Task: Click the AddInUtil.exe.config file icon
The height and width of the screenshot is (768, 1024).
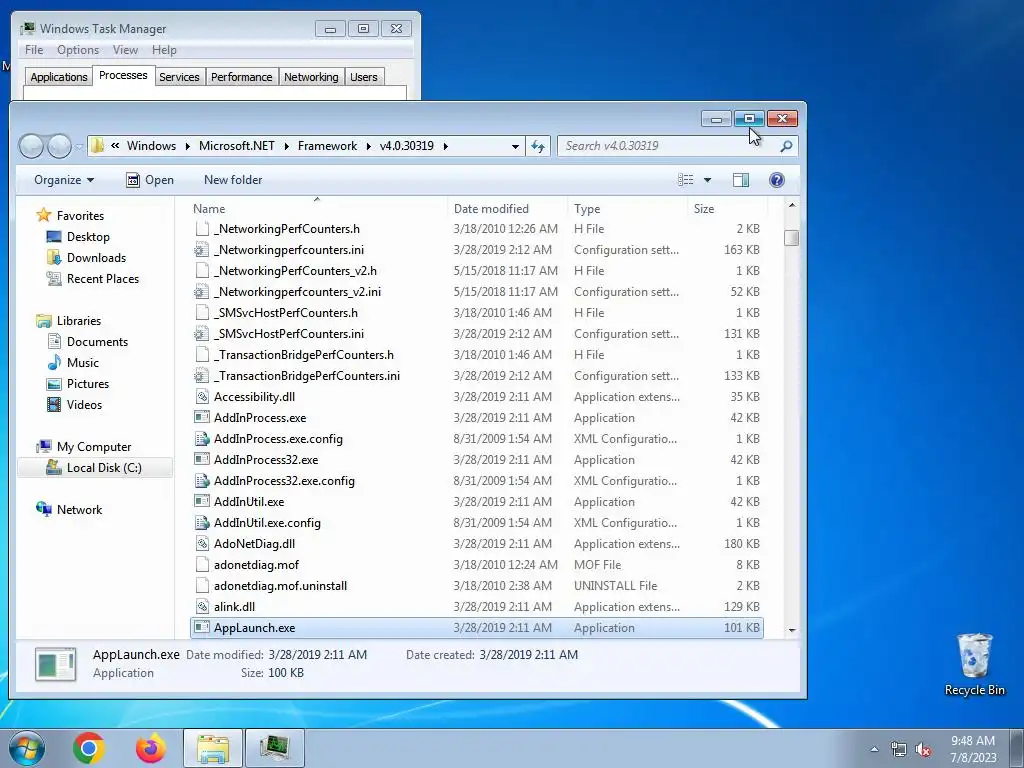Action: 202,522
